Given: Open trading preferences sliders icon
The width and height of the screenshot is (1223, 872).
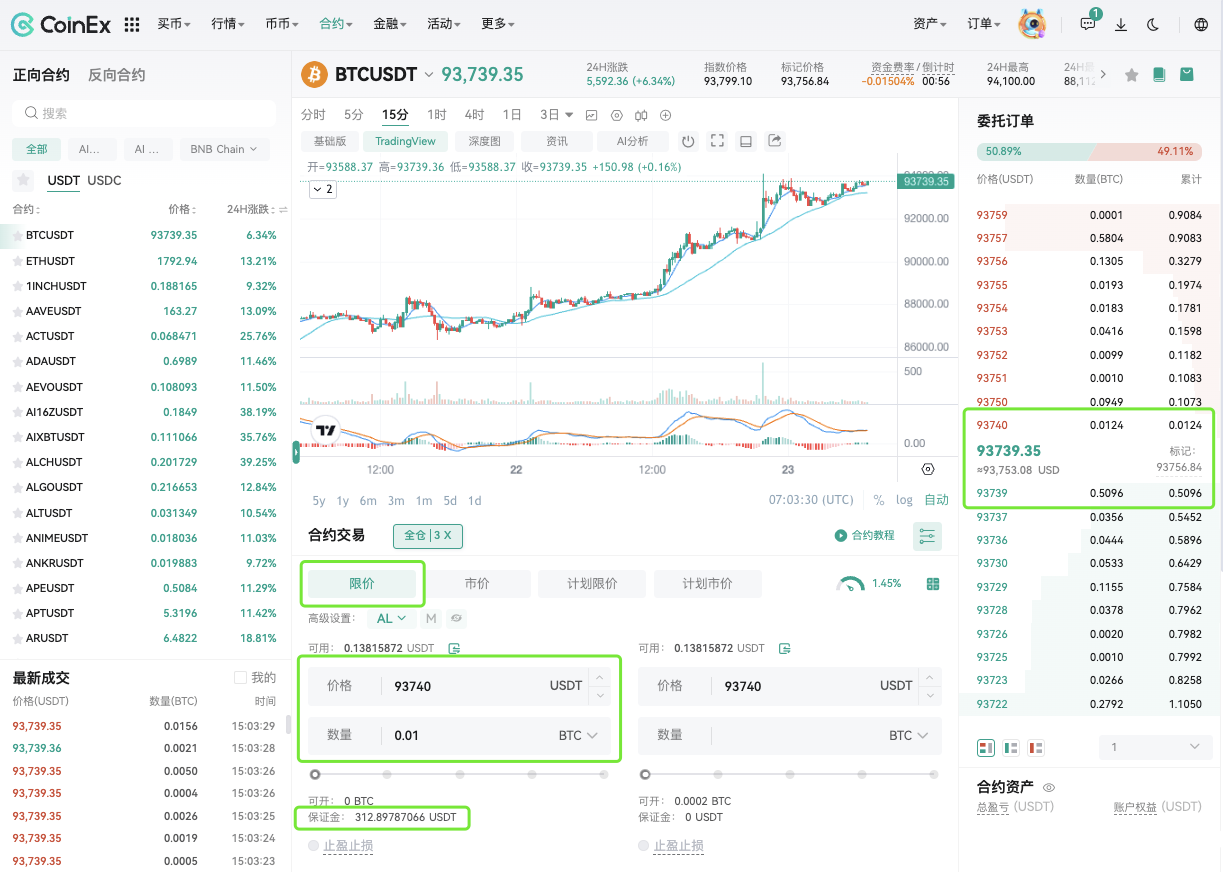Looking at the screenshot, I should pos(928,536).
